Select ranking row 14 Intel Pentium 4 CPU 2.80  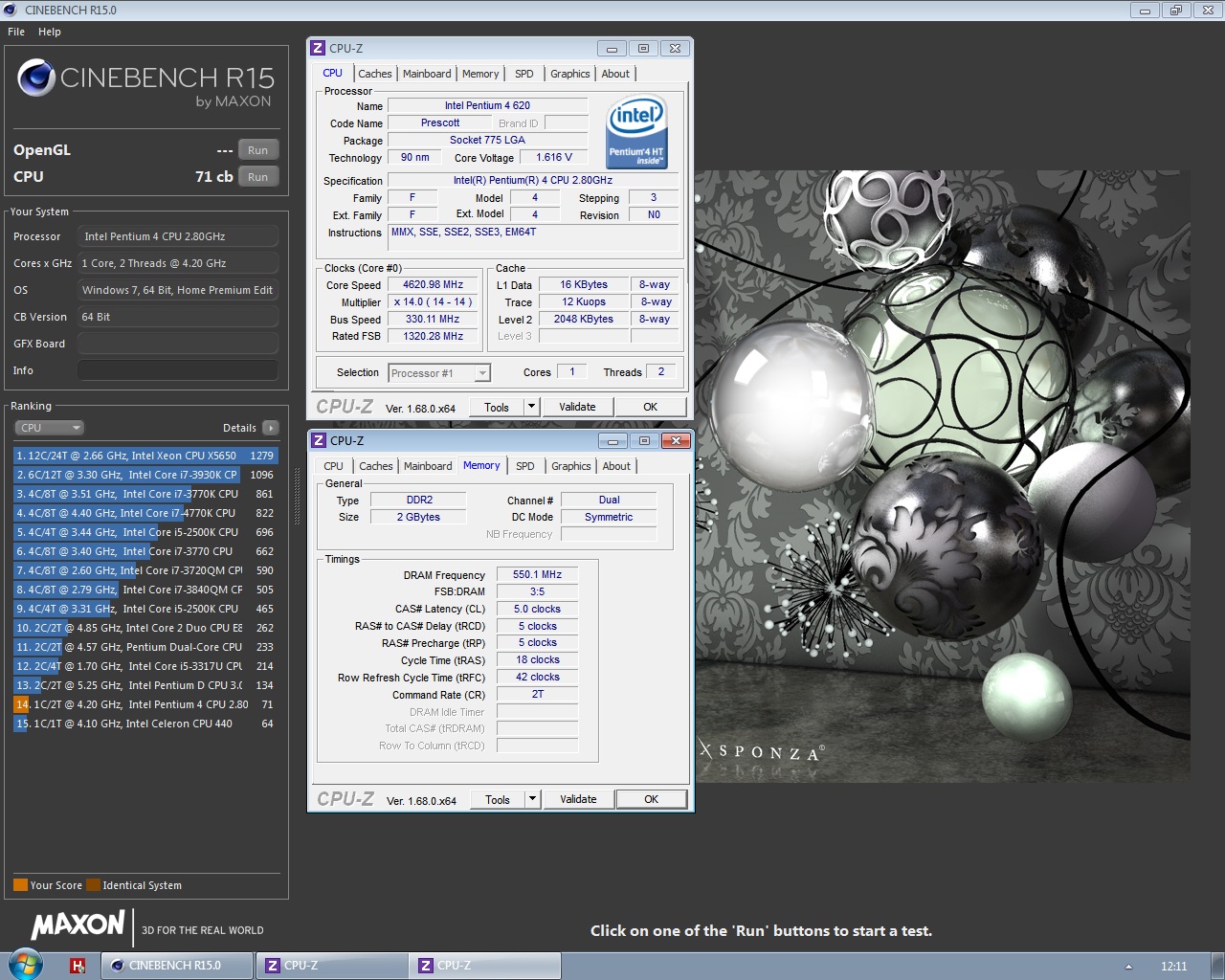click(x=145, y=704)
